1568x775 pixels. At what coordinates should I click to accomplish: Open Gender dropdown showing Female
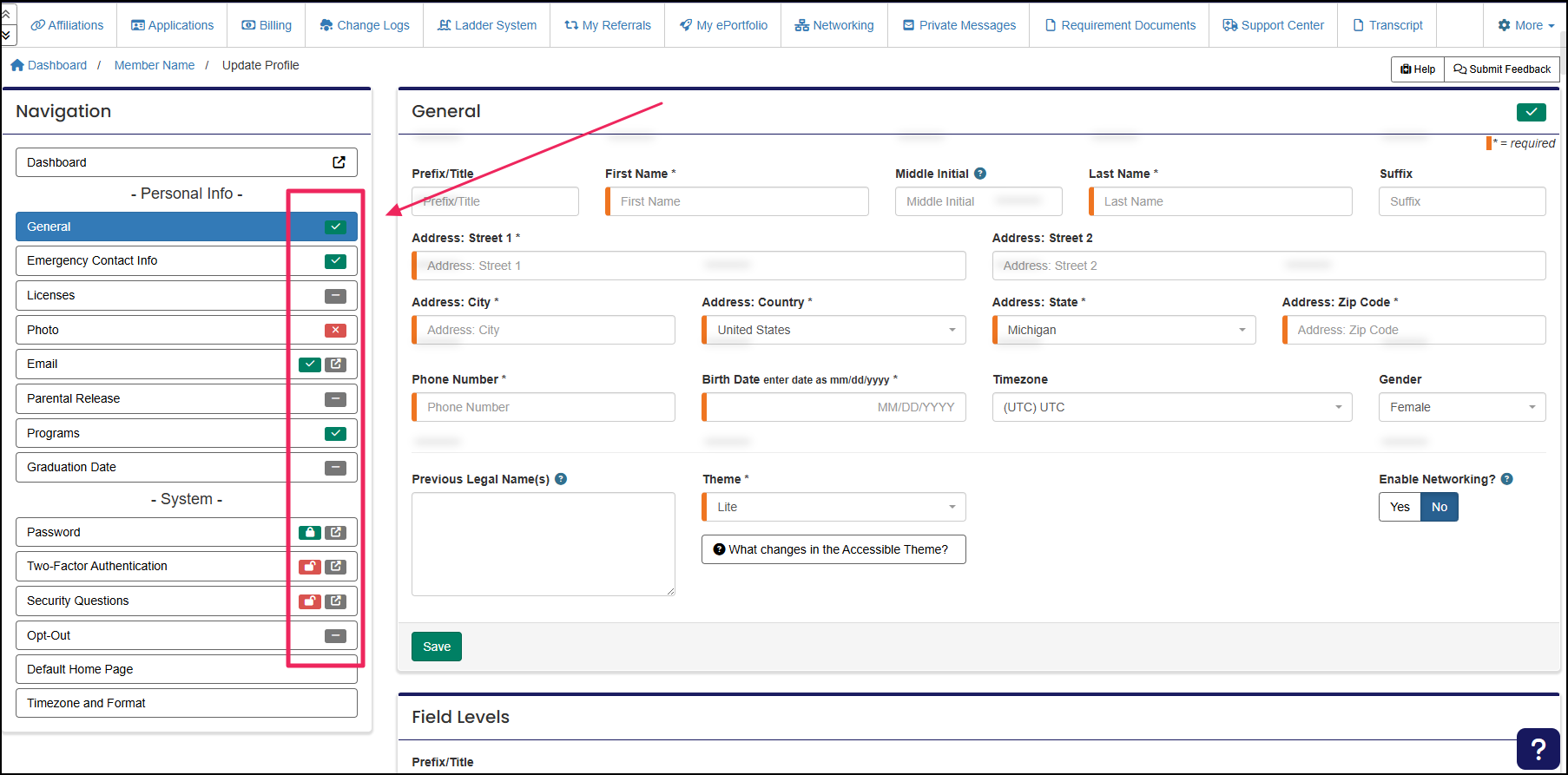click(x=1462, y=407)
